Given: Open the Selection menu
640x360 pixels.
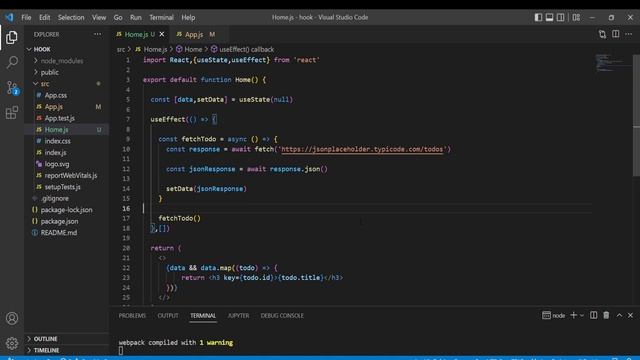Looking at the screenshot, I should (x=71, y=17).
